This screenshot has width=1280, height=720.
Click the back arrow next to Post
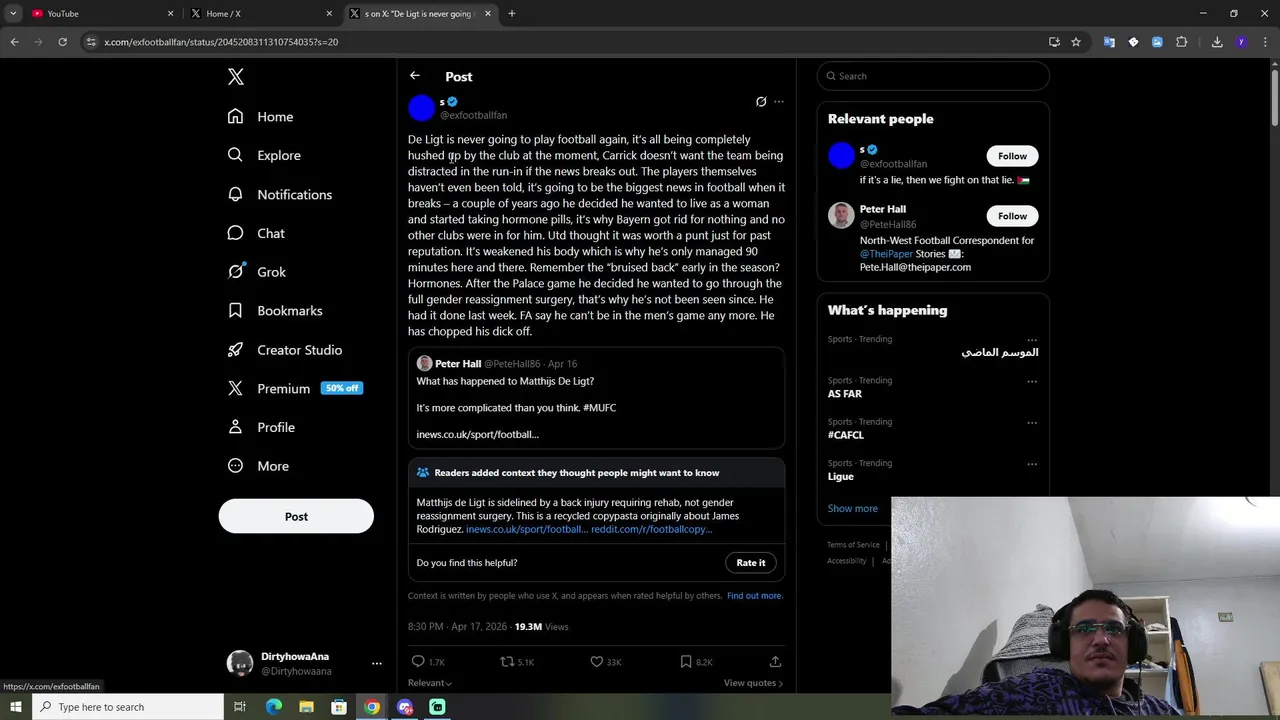click(415, 76)
